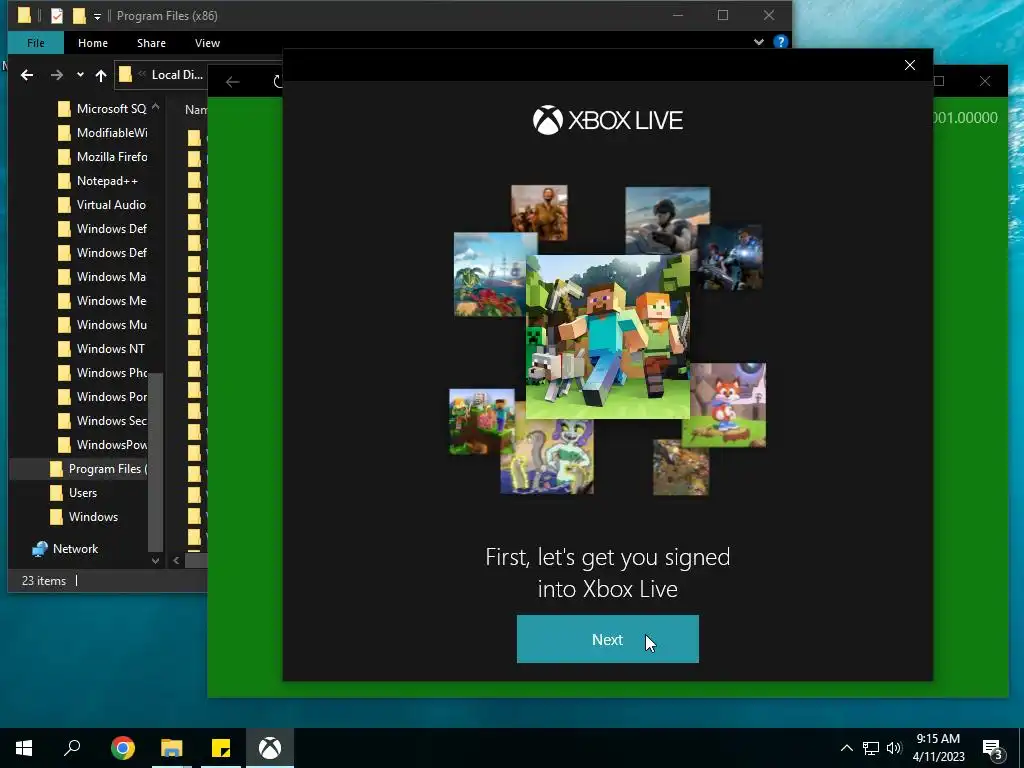Click the Local Disk address bar breadcrumb

click(177, 75)
